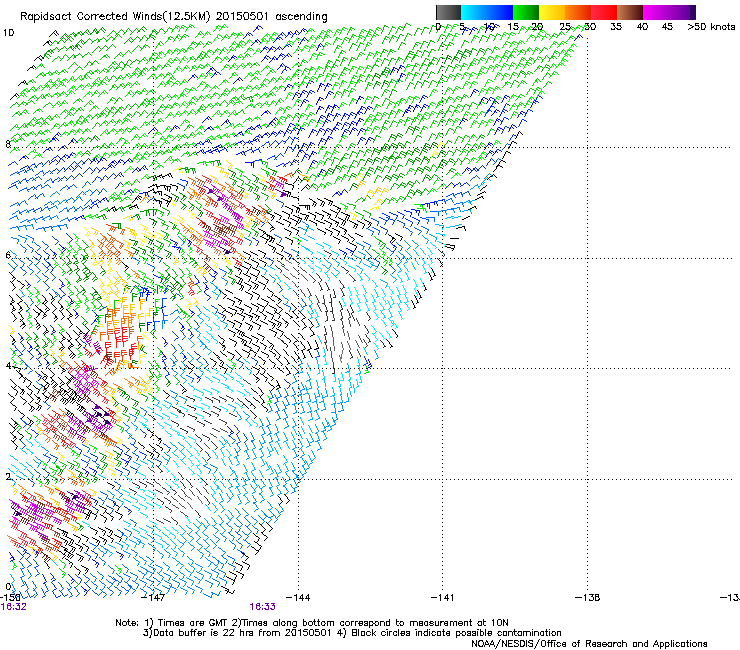Click the cyan-blue 5-15 knots legend segment
The image size is (740, 650).
pyautogui.click(x=487, y=12)
